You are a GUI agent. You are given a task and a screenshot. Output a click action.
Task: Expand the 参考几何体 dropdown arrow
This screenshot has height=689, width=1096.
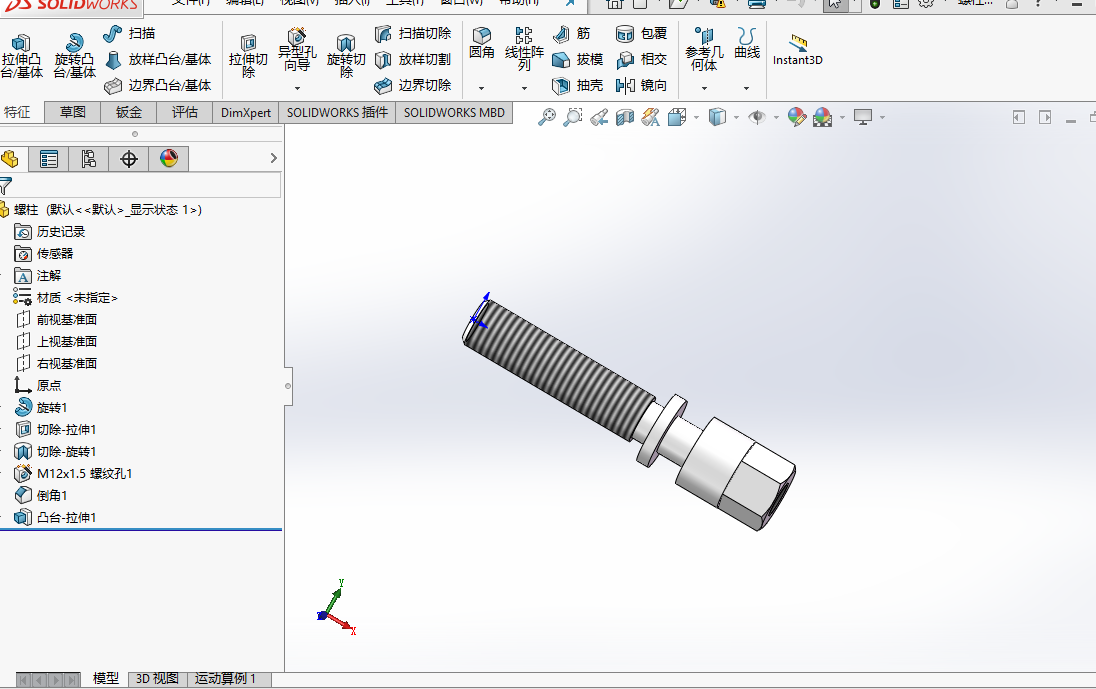click(704, 88)
